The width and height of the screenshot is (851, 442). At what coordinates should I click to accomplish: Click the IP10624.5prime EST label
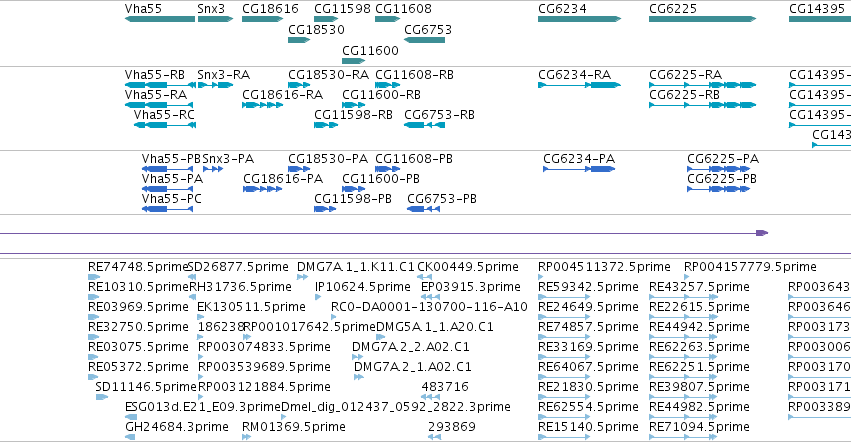(x=363, y=287)
